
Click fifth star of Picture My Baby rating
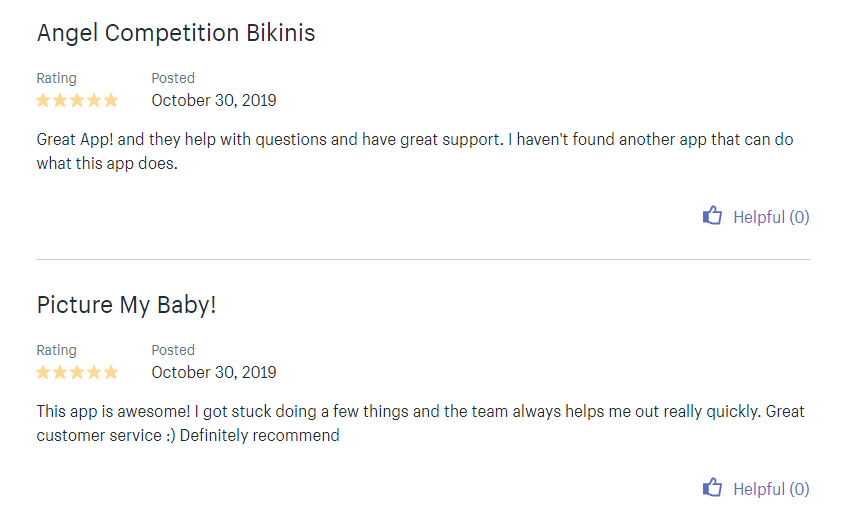(110, 372)
